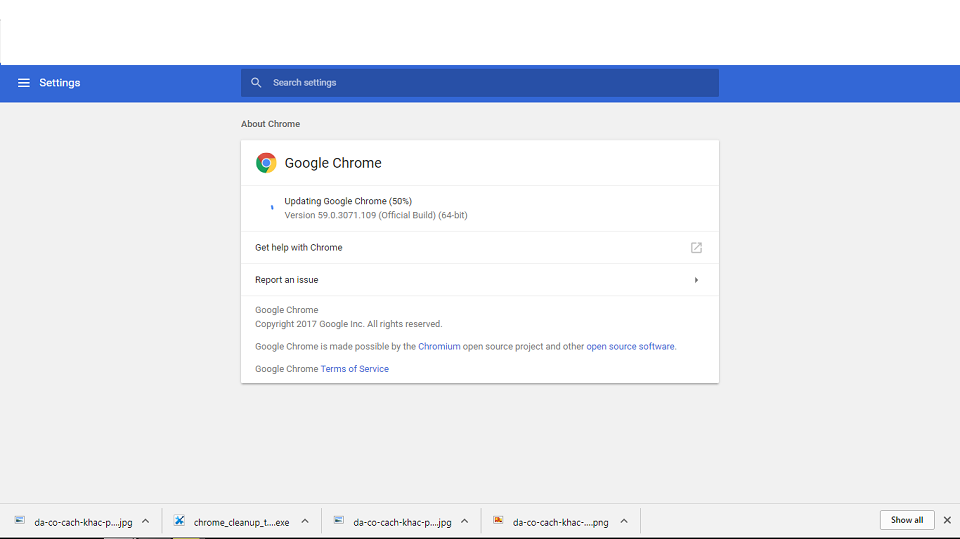Image resolution: width=960 pixels, height=539 pixels.
Task: Open first da-co-cach-khac-p....jpg download
Action: point(83,522)
